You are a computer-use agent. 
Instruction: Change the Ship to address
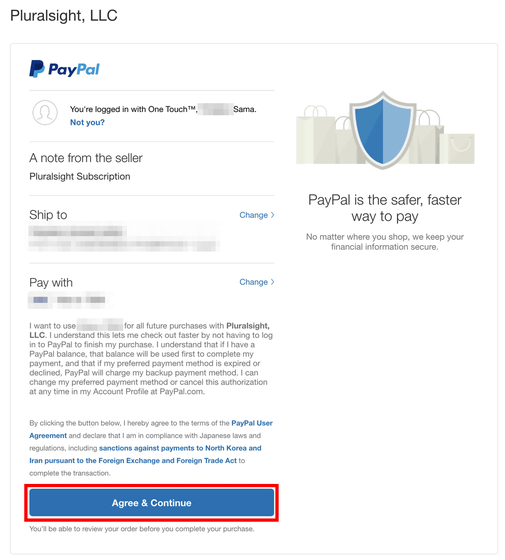254,215
